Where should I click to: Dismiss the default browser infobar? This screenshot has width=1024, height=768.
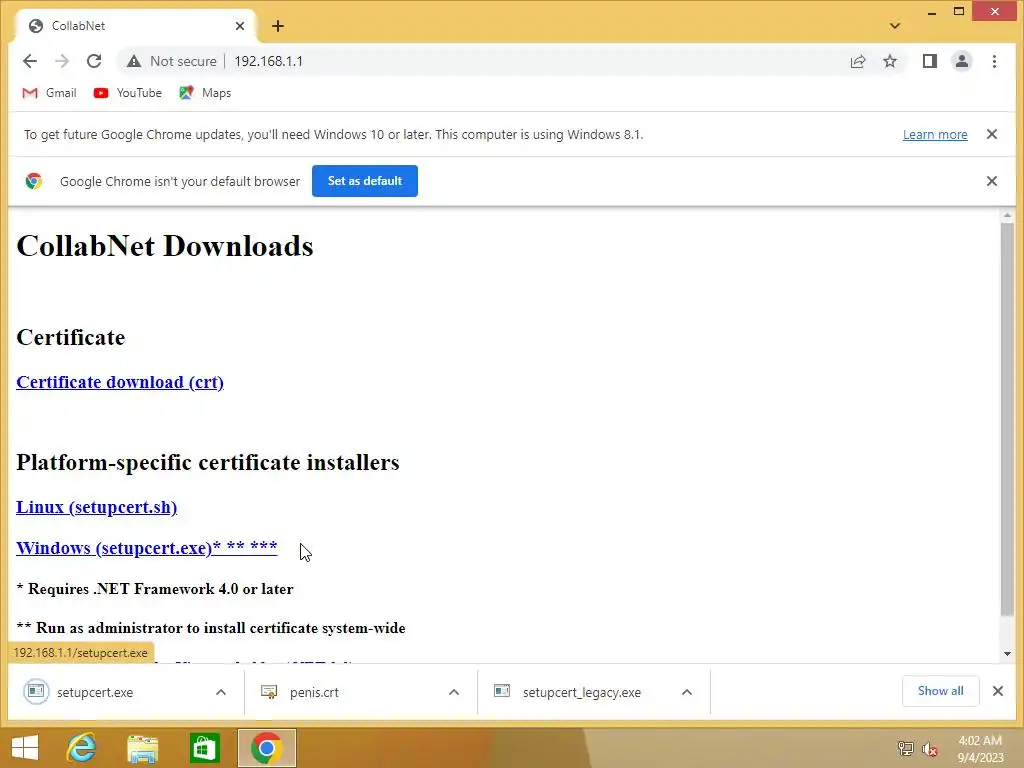point(991,181)
